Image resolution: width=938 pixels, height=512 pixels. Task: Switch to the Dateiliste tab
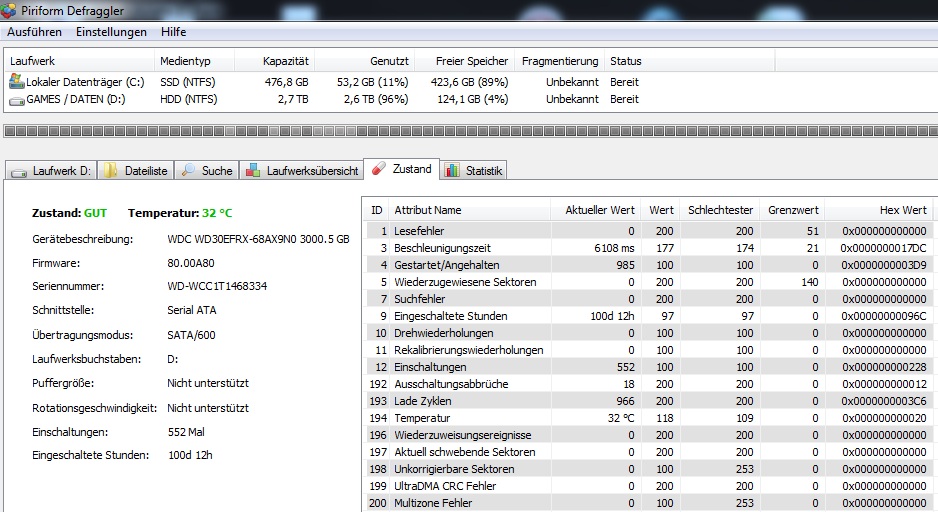pos(136,170)
